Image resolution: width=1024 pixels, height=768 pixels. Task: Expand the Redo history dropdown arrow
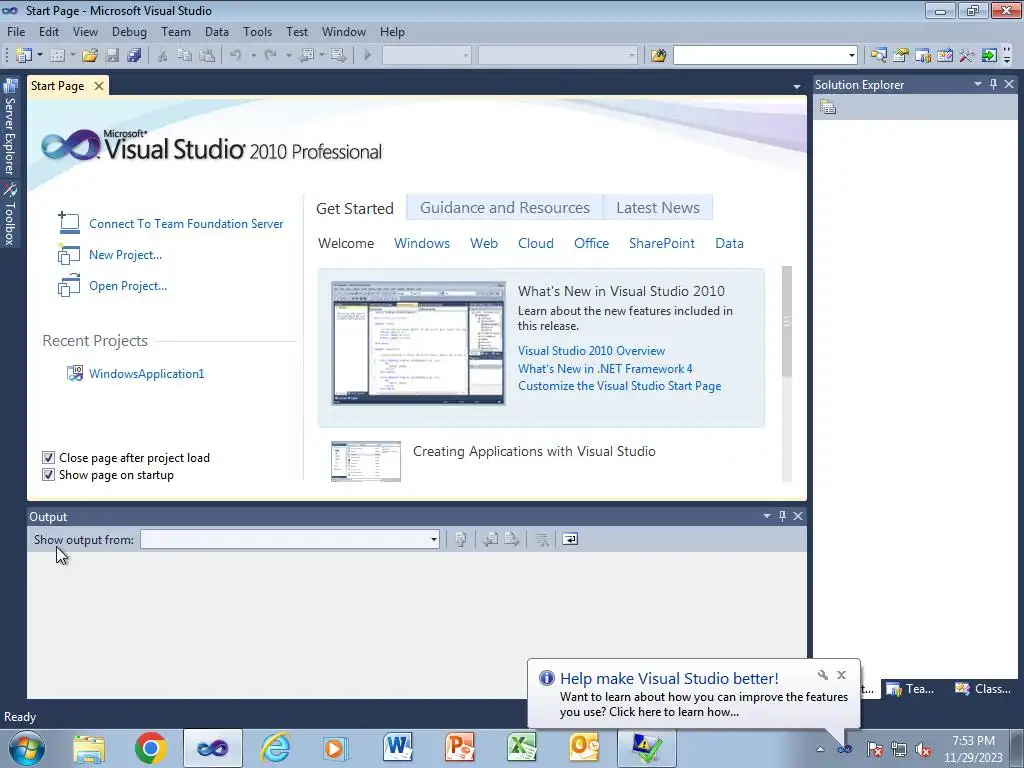(288, 56)
